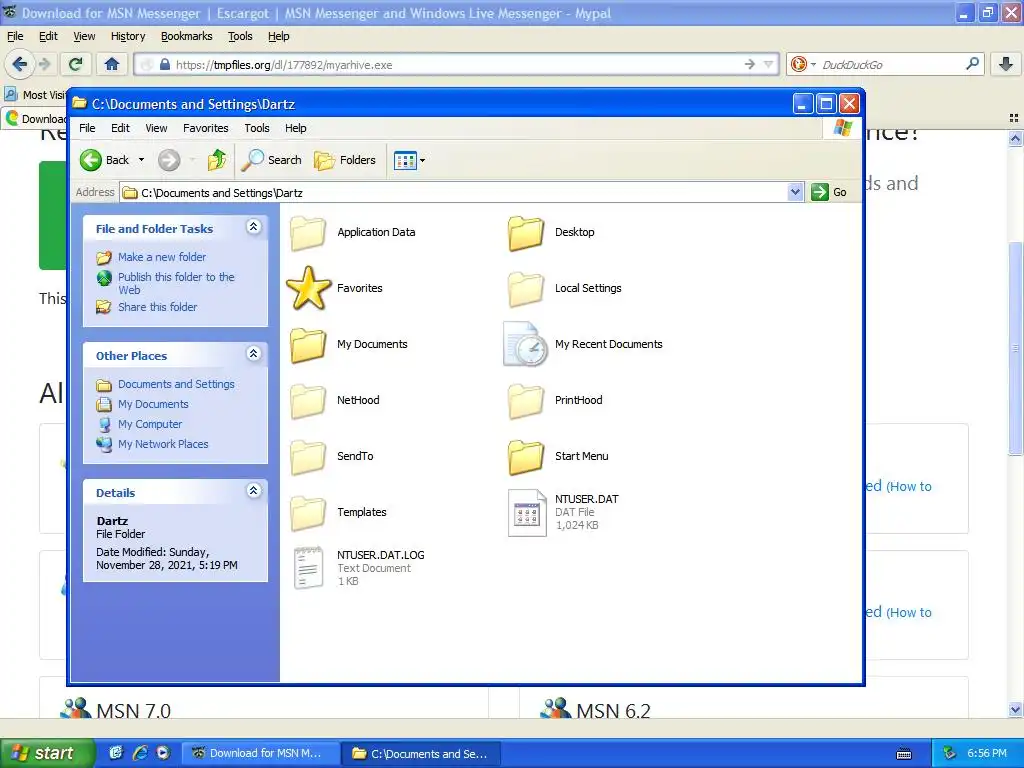
Task: Open Explorer's View menu
Action: click(x=156, y=128)
